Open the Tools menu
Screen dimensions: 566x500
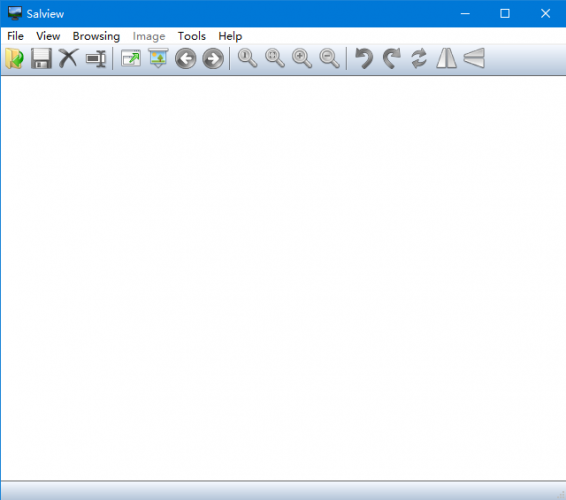click(x=192, y=36)
